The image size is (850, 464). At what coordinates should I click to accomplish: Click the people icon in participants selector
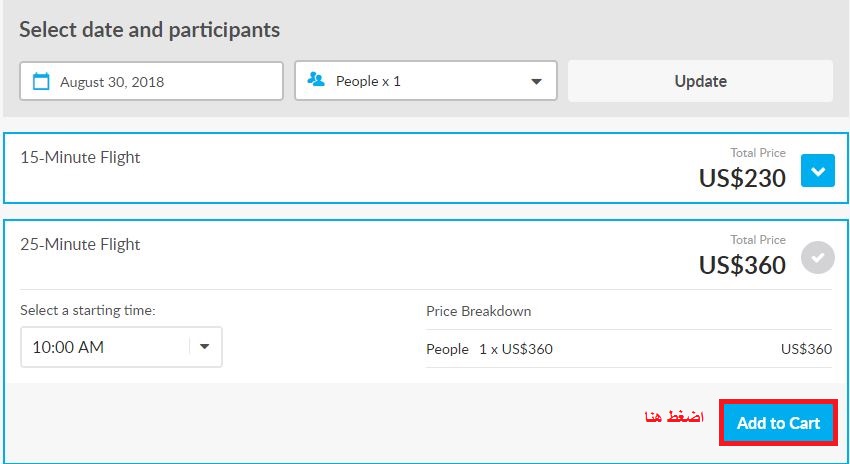[x=315, y=80]
